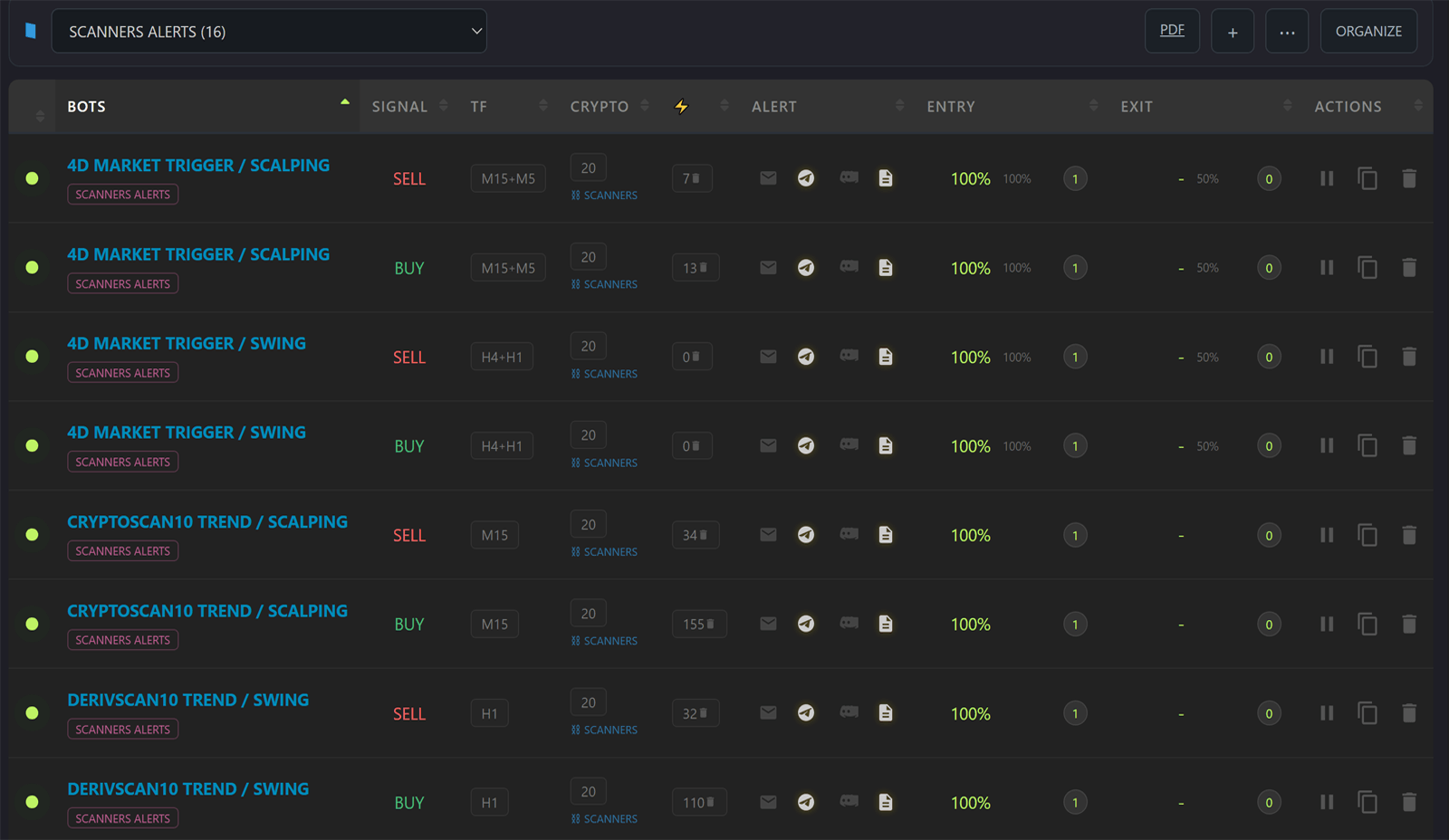Click Discord icon for Derivscan10 Swing SELL row
Screen dimensions: 1449x840
[849, 712]
